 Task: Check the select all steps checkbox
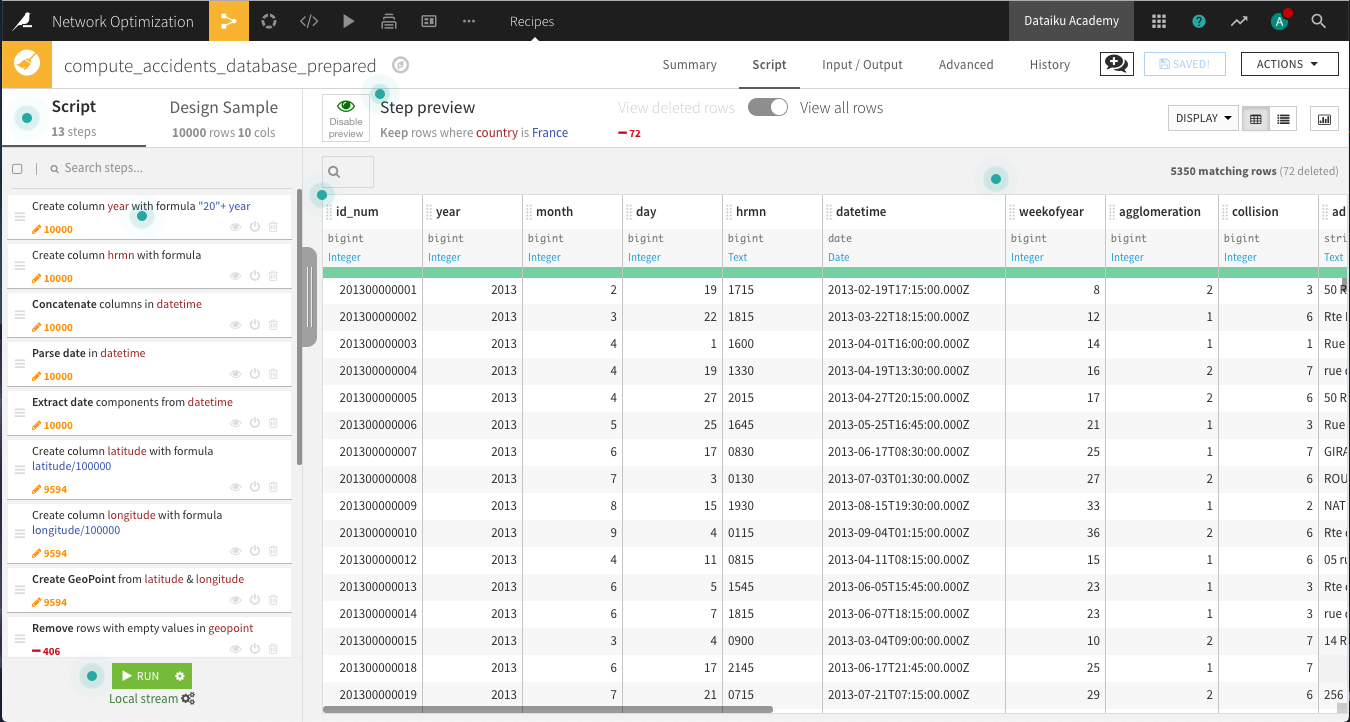tap(17, 169)
